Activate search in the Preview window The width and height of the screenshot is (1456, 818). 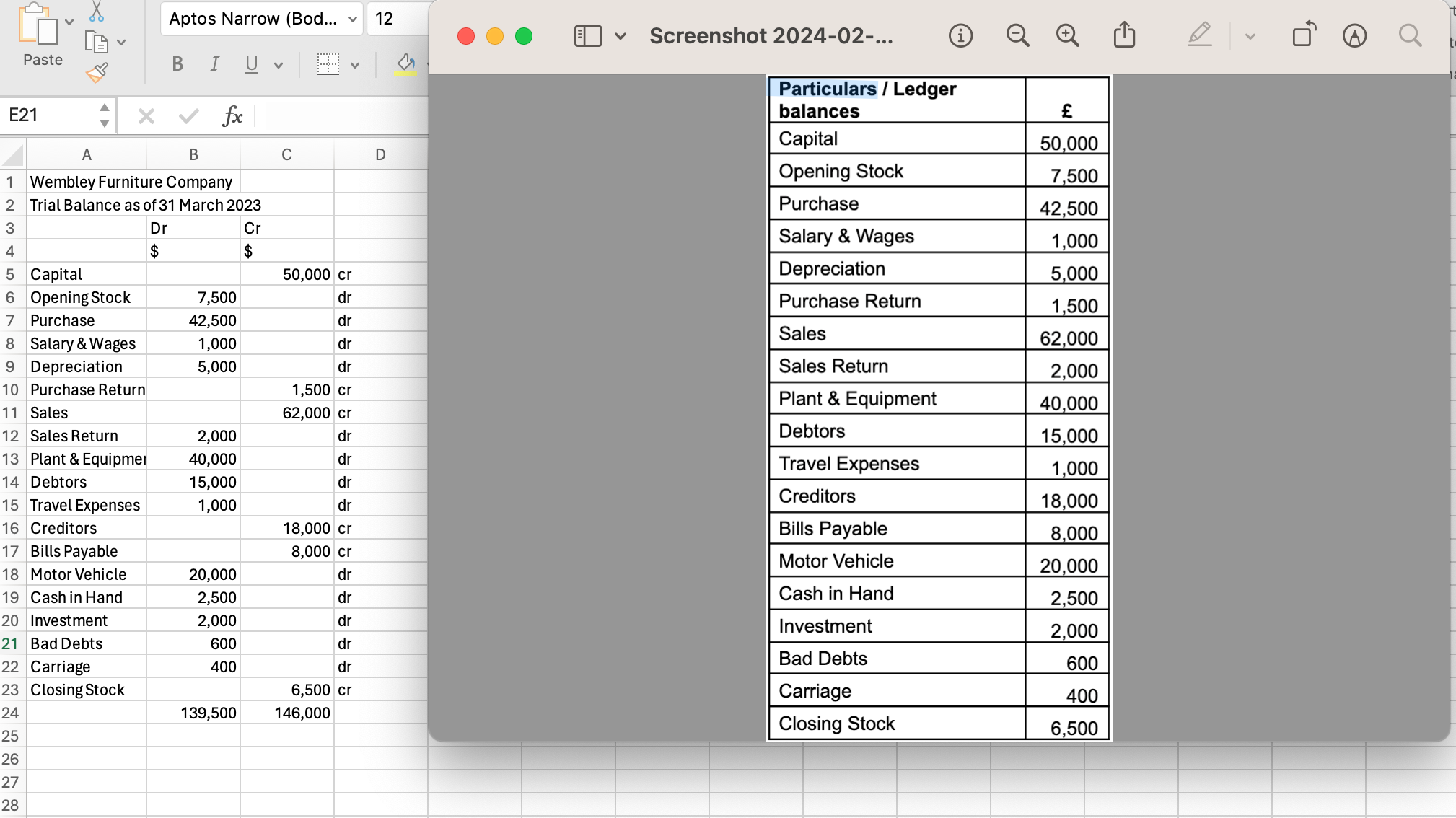click(1411, 35)
